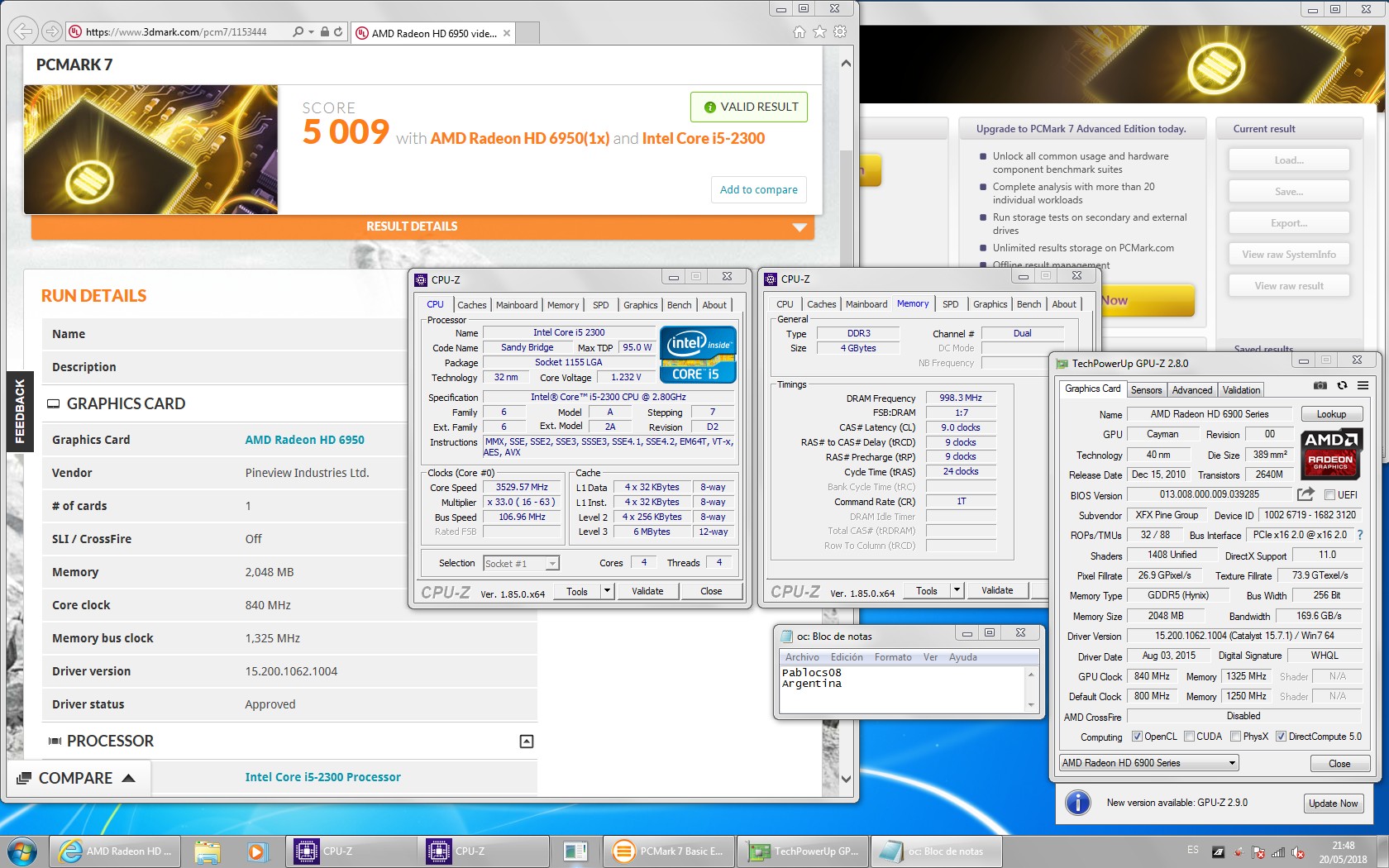Click the GPU-Z refresh icon
Image resolution: width=1389 pixels, height=868 pixels.
1342,385
